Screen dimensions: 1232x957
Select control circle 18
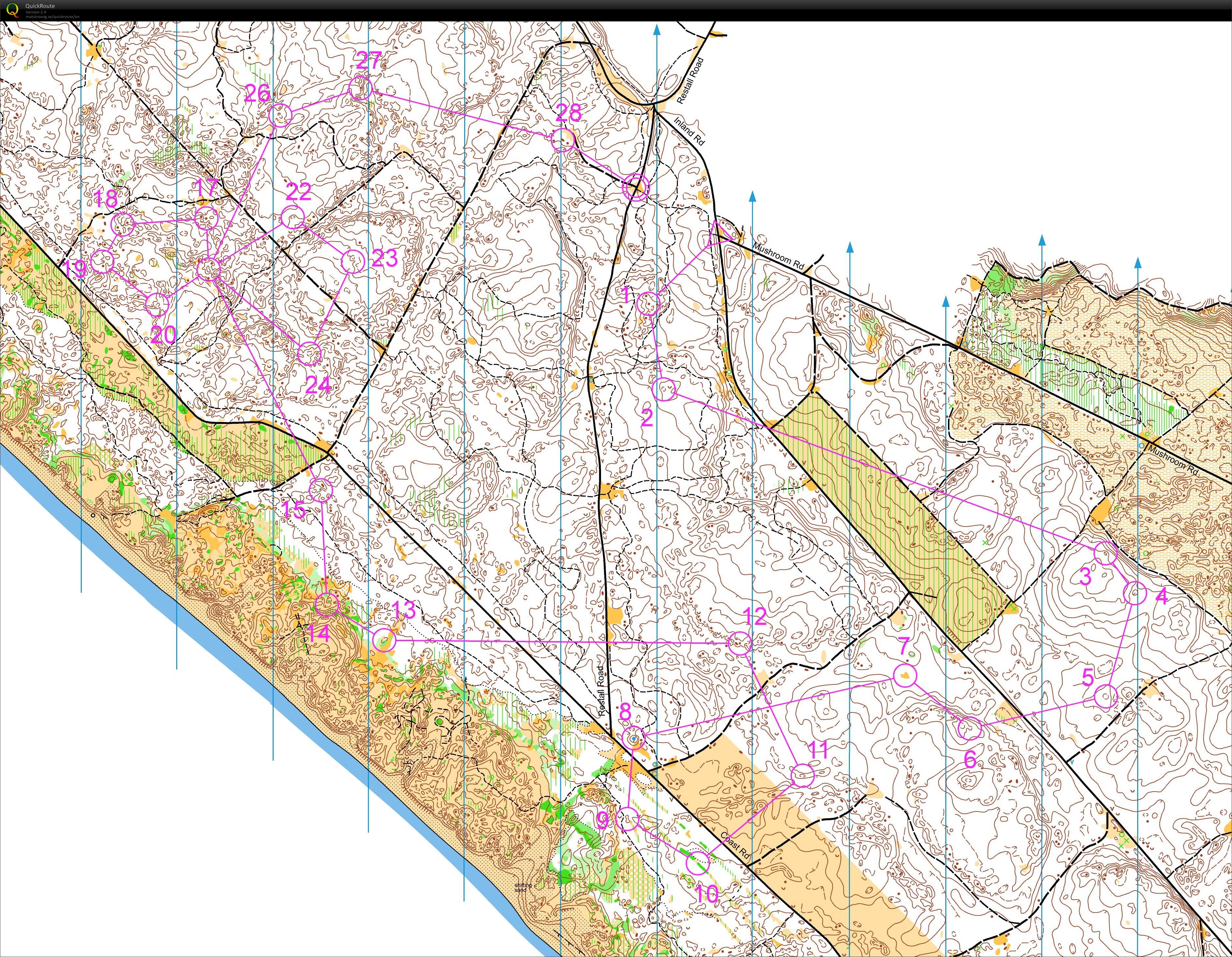[x=123, y=224]
